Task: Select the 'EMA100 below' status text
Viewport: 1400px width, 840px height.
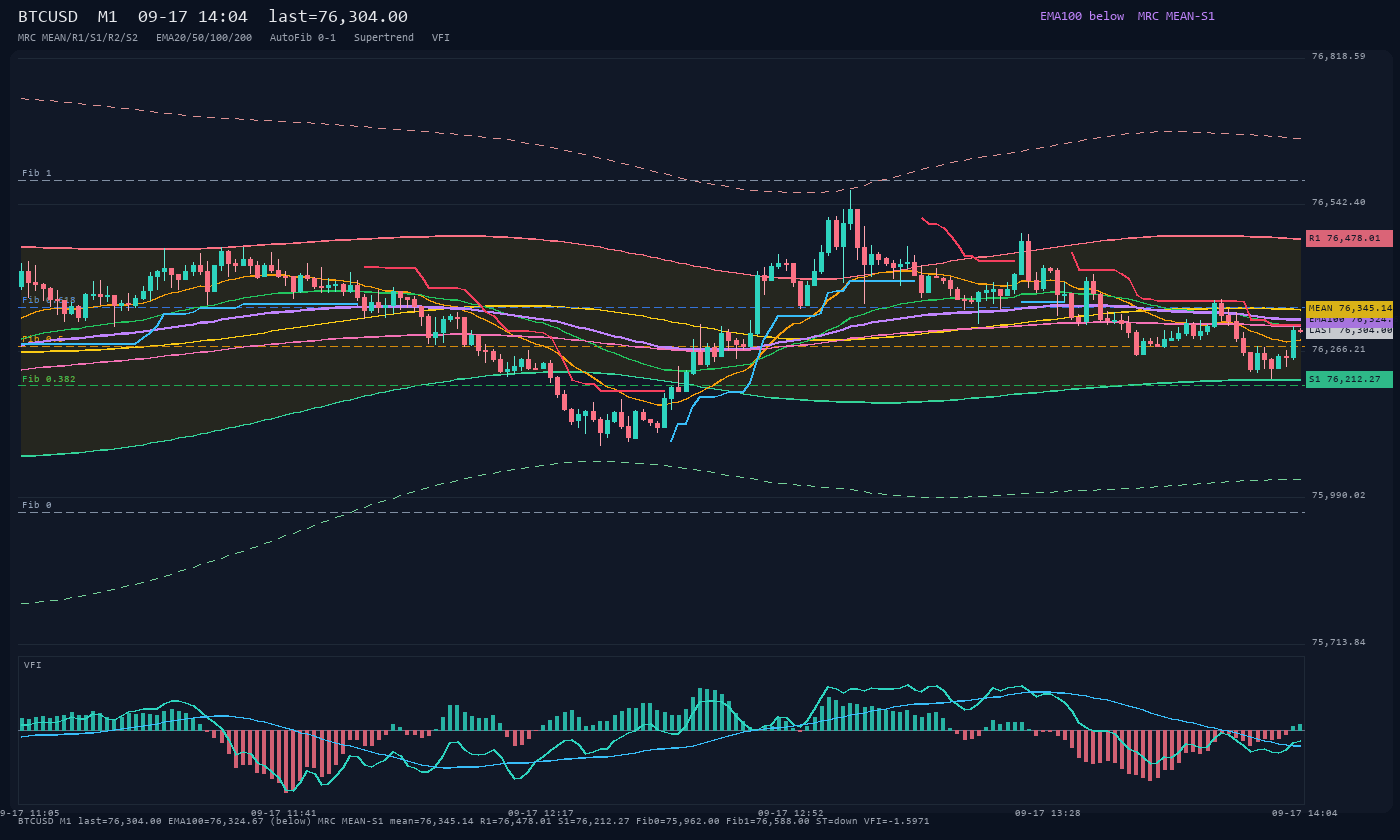Action: (x=1082, y=16)
